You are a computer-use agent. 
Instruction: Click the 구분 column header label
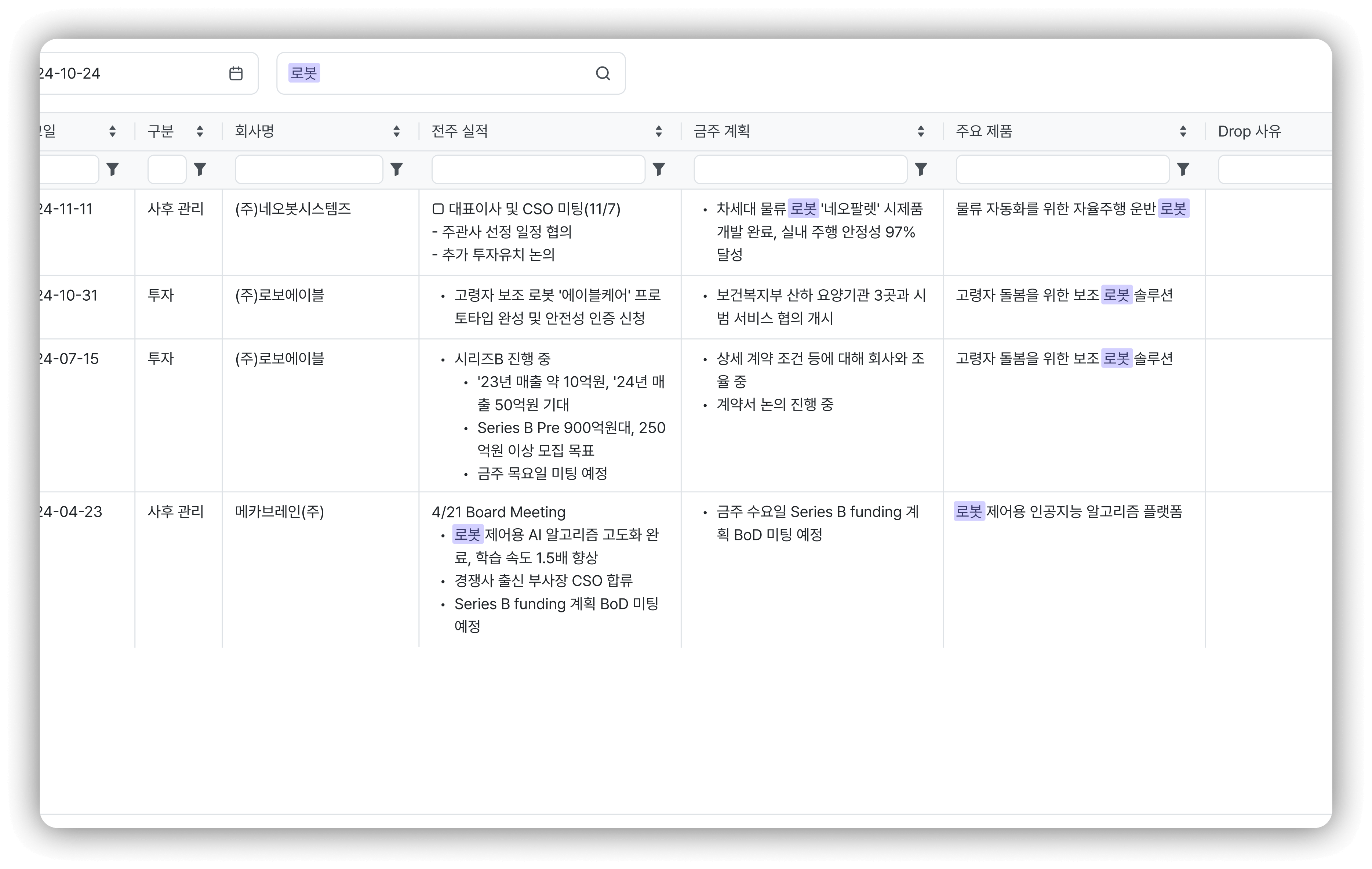(161, 131)
